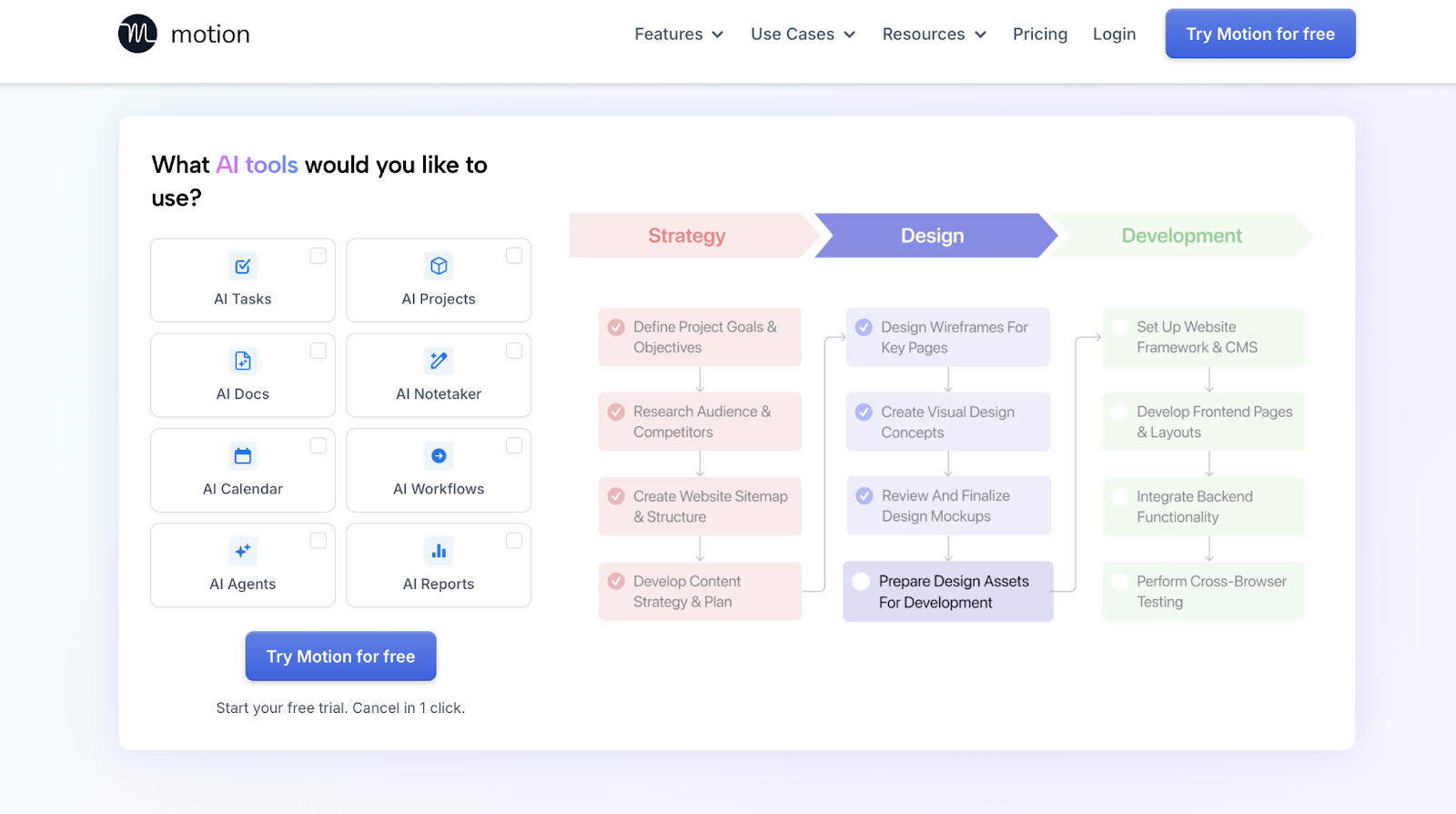Image resolution: width=1456 pixels, height=814 pixels.
Task: Expand the Resources dropdown
Action: (x=934, y=34)
